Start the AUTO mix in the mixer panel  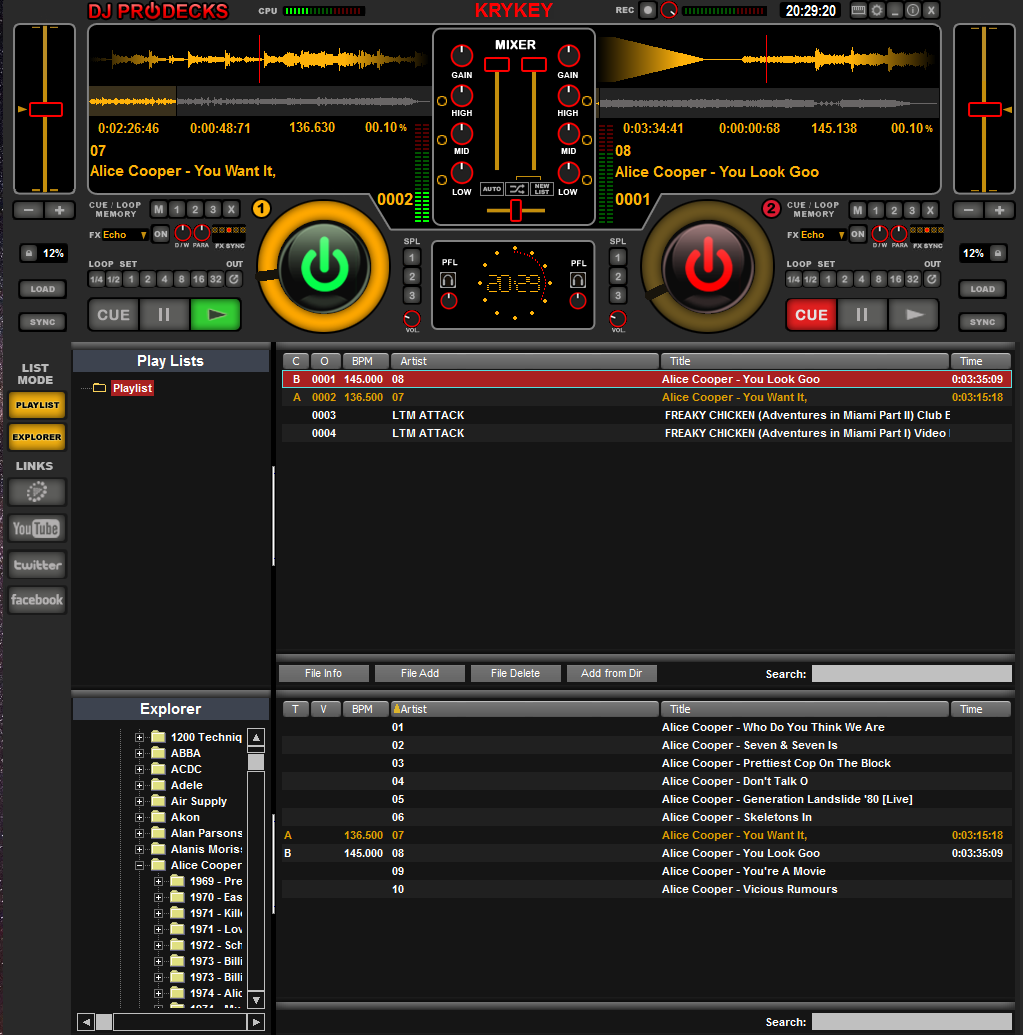pyautogui.click(x=491, y=189)
